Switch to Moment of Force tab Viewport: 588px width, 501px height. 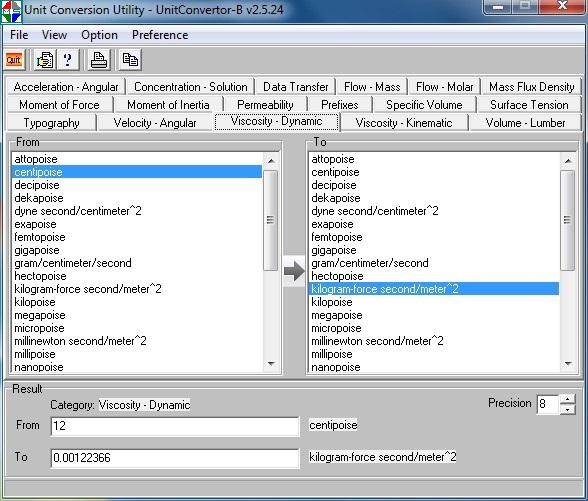tap(59, 105)
